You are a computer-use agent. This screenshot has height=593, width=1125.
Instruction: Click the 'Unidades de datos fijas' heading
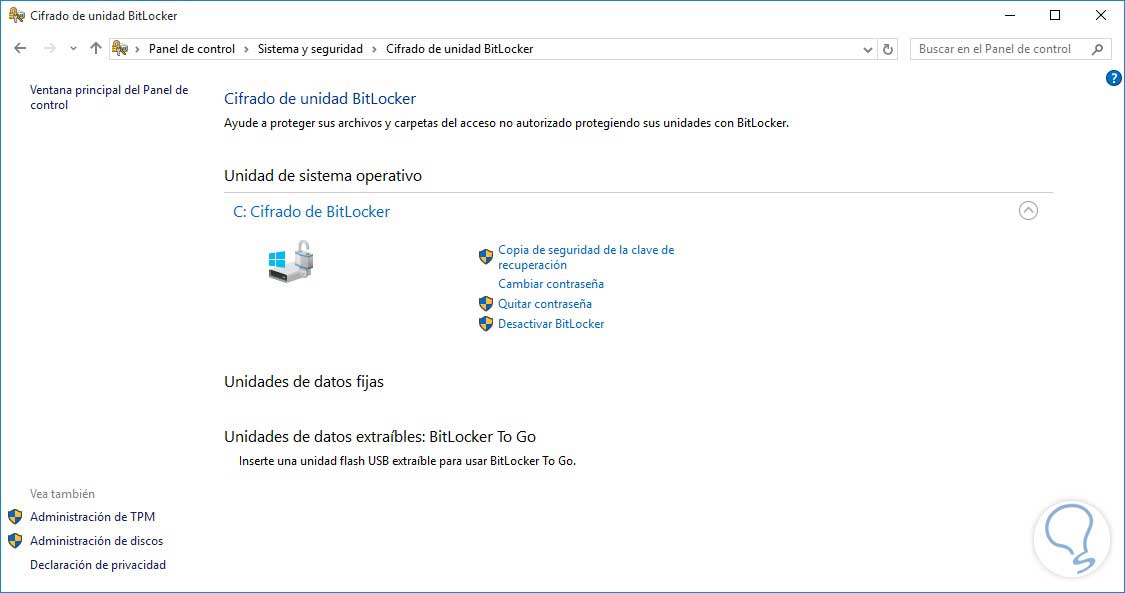pos(303,382)
